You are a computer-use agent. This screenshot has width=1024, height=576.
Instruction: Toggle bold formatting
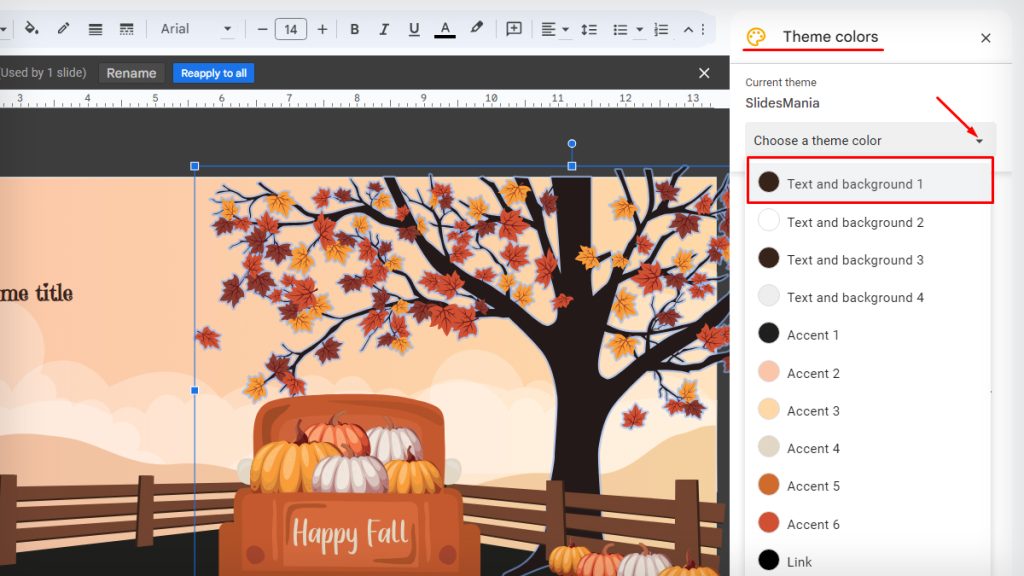pyautogui.click(x=354, y=29)
